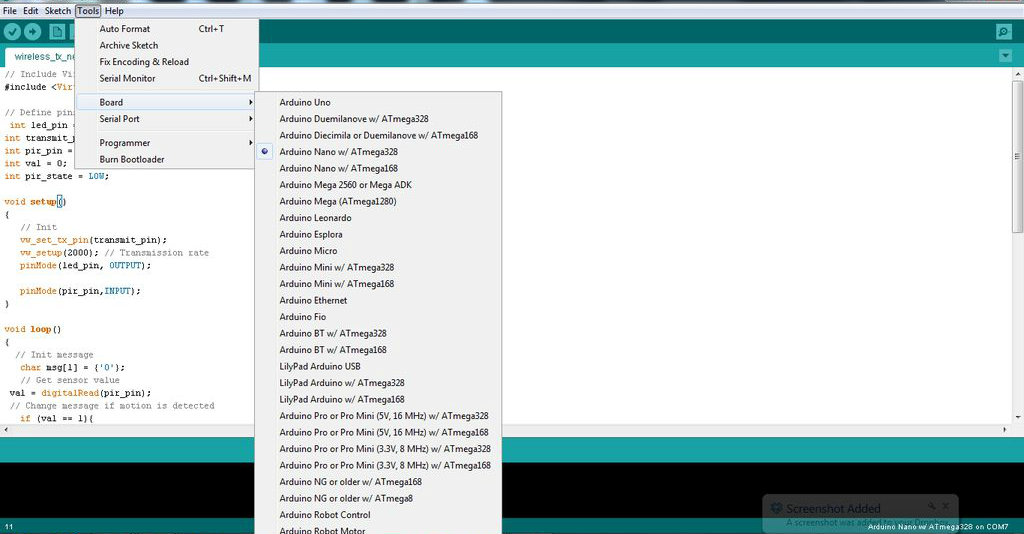The image size is (1024, 534).
Task: Click the 'Screenshot Added' notification popup
Action: [860, 513]
